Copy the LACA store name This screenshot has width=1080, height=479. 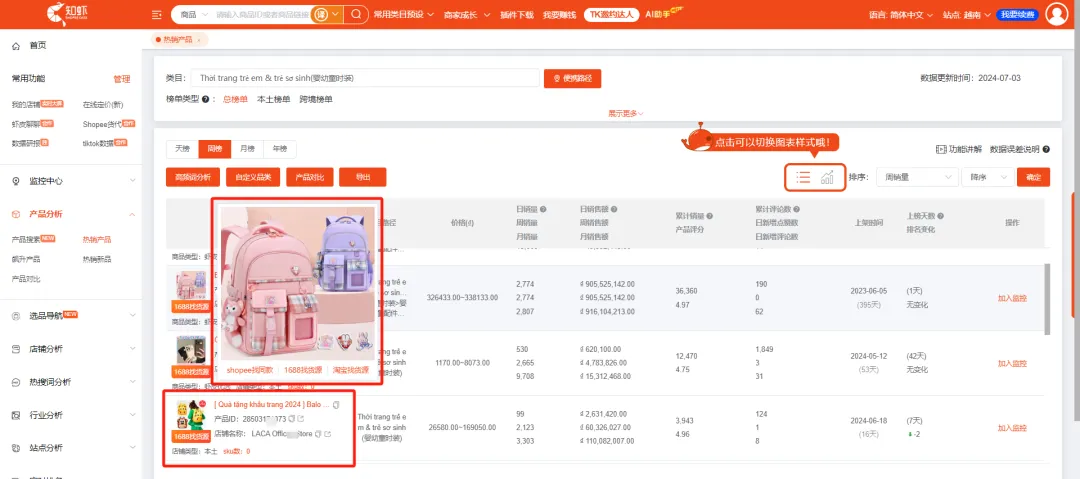pyautogui.click(x=318, y=434)
